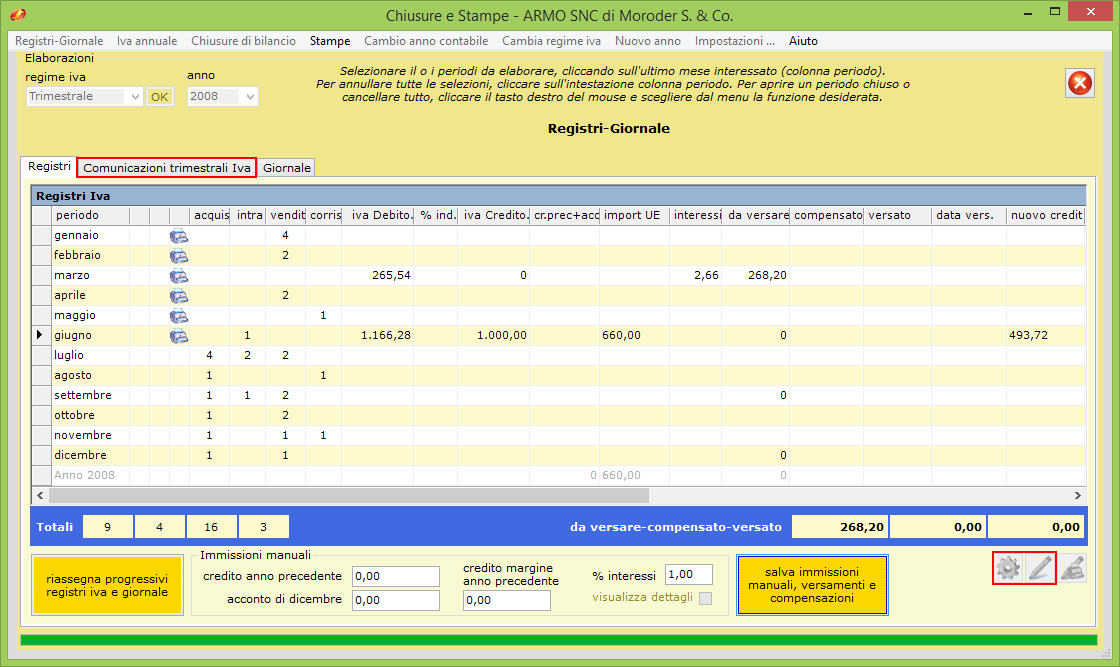Image resolution: width=1120 pixels, height=667 pixels.
Task: Close the panel with the red X icon
Action: 1080,83
